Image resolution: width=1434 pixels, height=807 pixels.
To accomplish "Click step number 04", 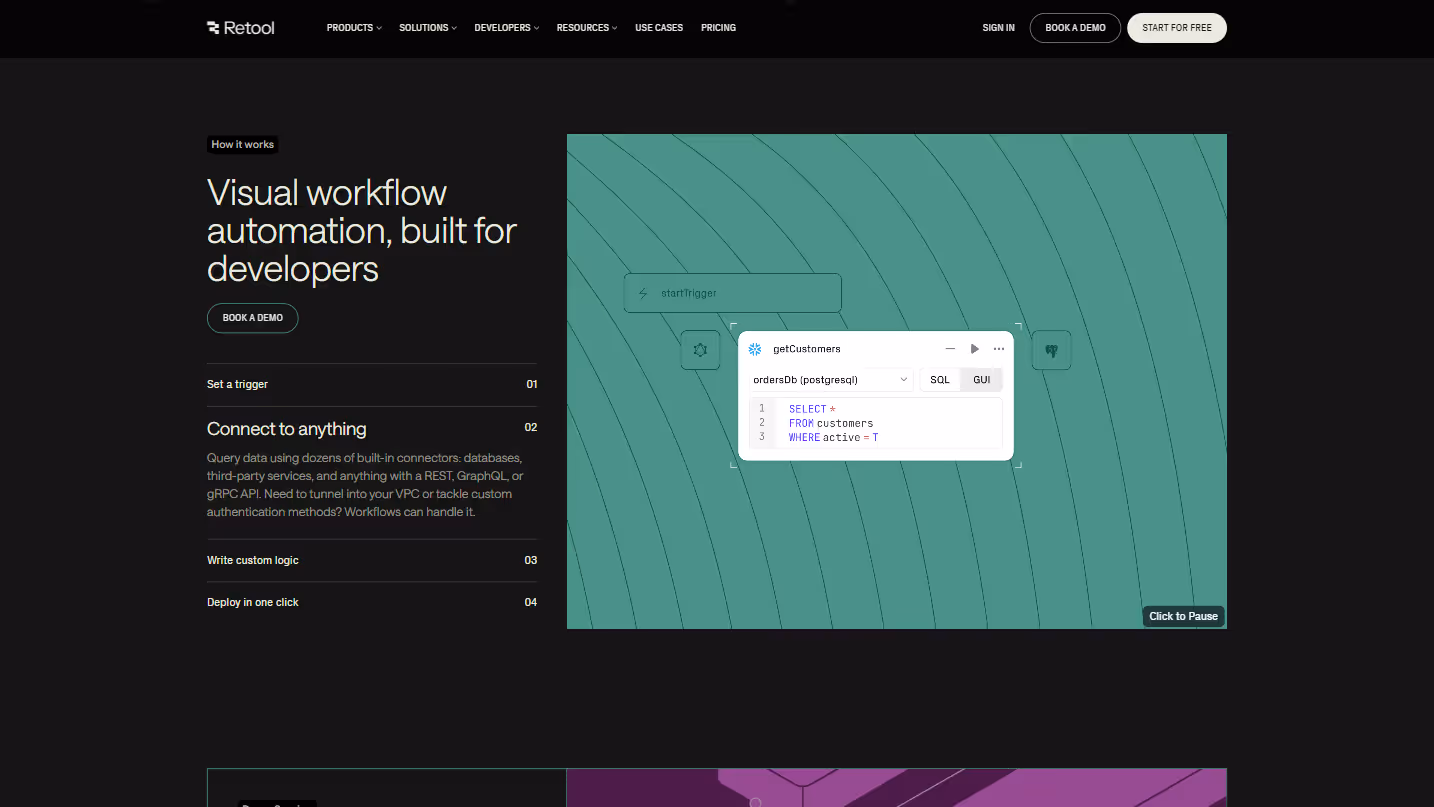I will [x=531, y=602].
